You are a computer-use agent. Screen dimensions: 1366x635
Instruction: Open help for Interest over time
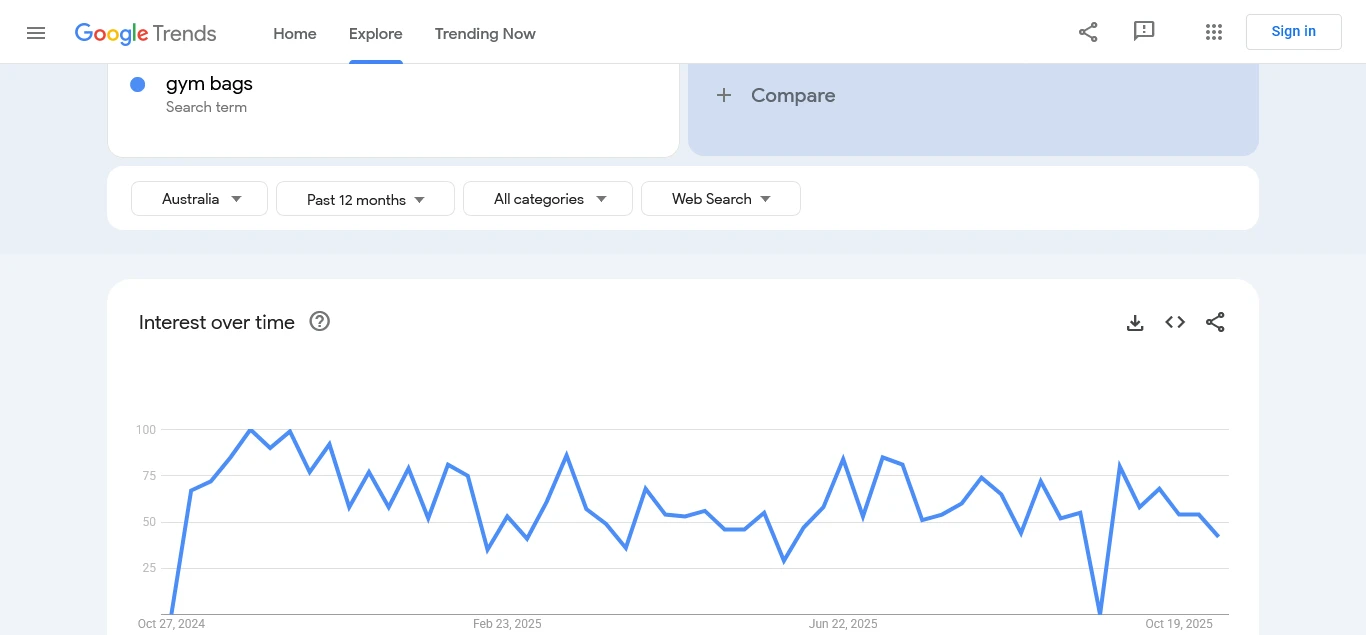click(x=320, y=322)
